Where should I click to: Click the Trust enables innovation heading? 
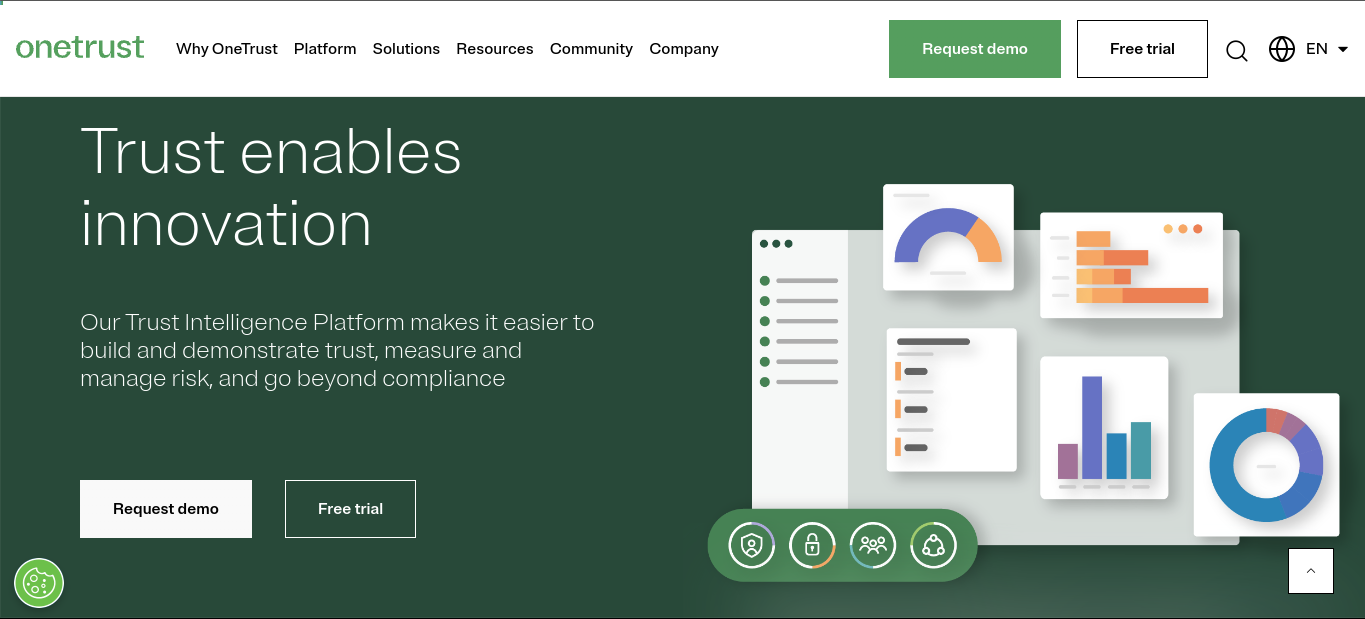(271, 188)
